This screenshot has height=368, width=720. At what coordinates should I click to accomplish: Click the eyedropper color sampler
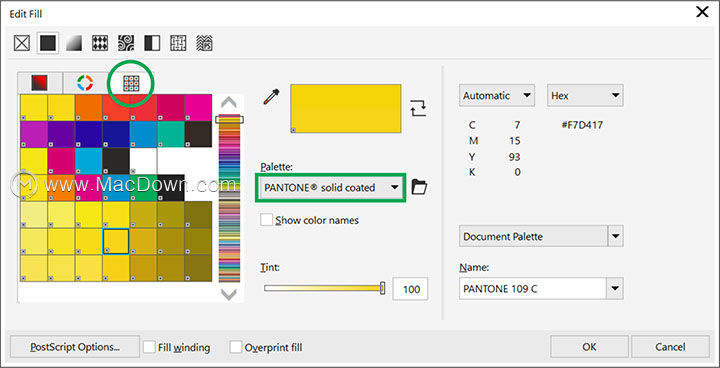[271, 97]
